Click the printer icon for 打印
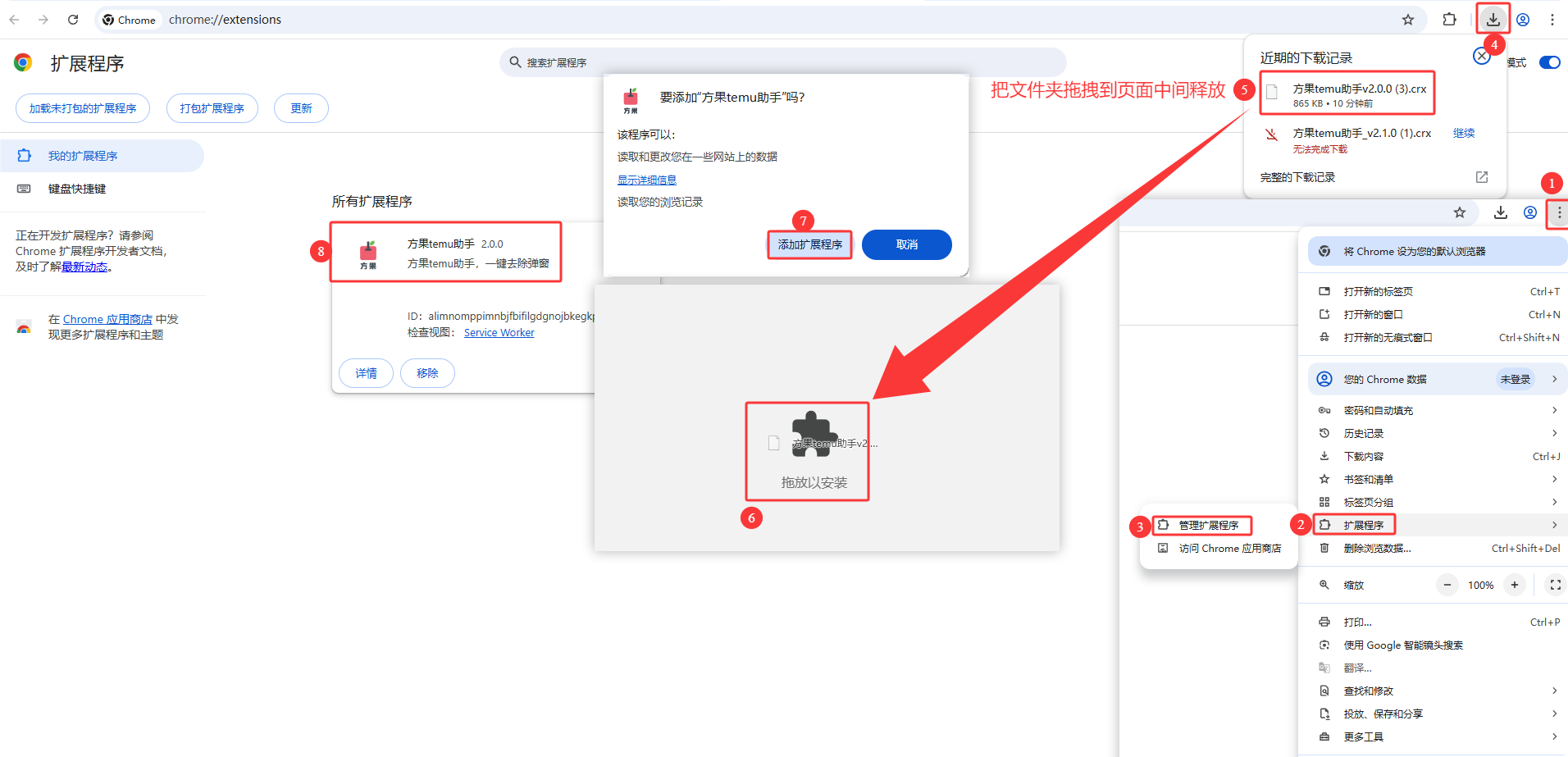This screenshot has height=757, width=1568. [x=1324, y=622]
